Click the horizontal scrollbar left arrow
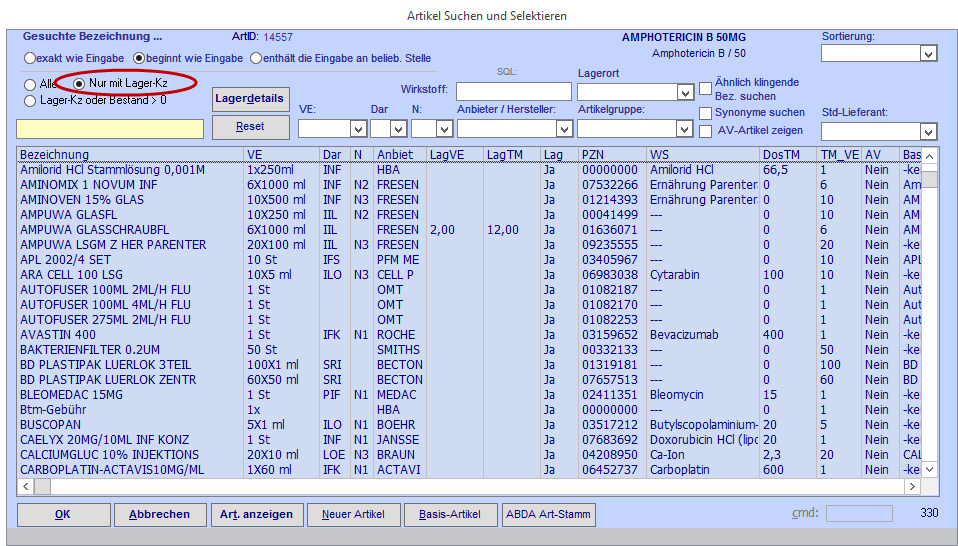This screenshot has height=546, width=958. 26,487
